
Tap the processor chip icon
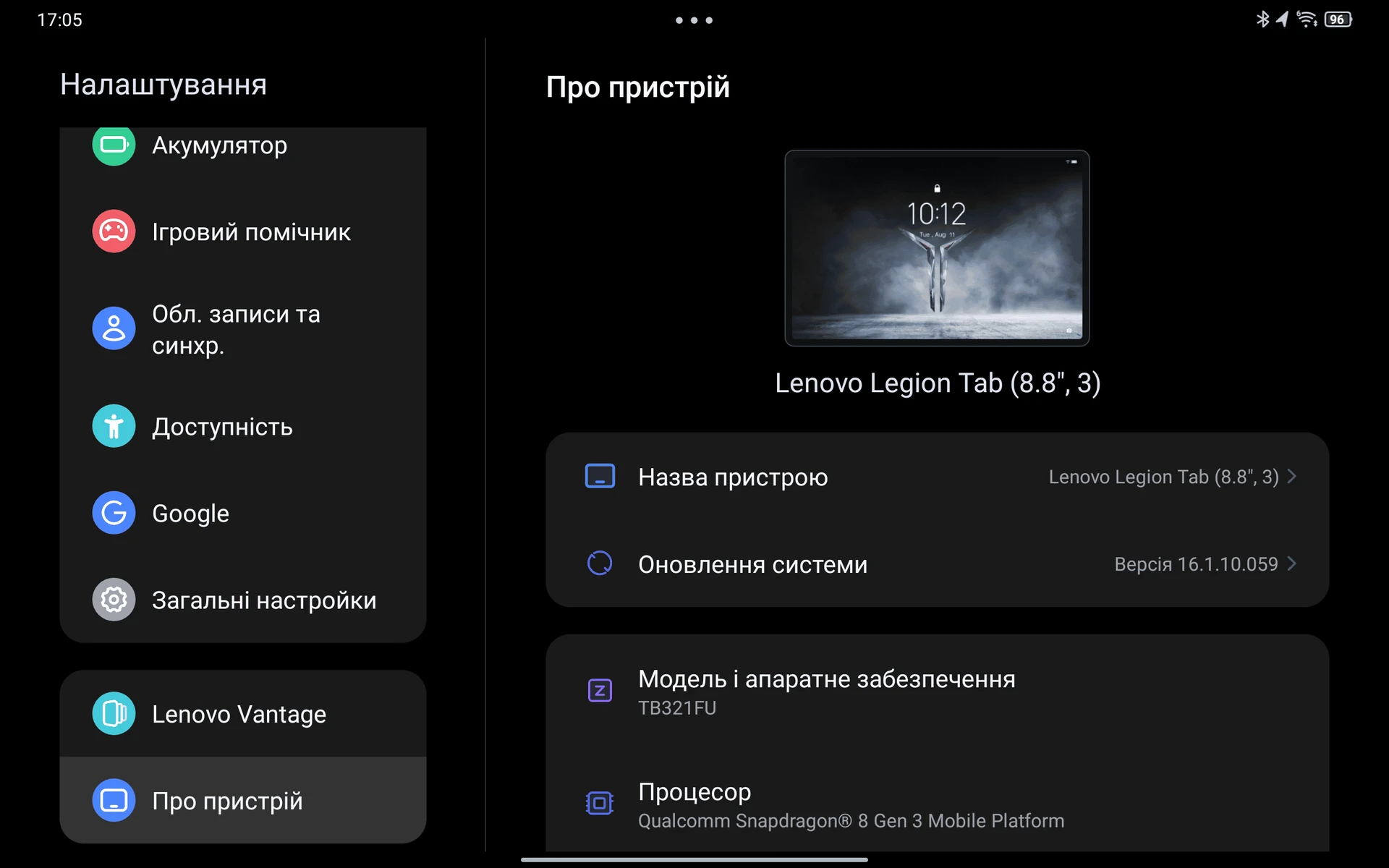(x=600, y=803)
